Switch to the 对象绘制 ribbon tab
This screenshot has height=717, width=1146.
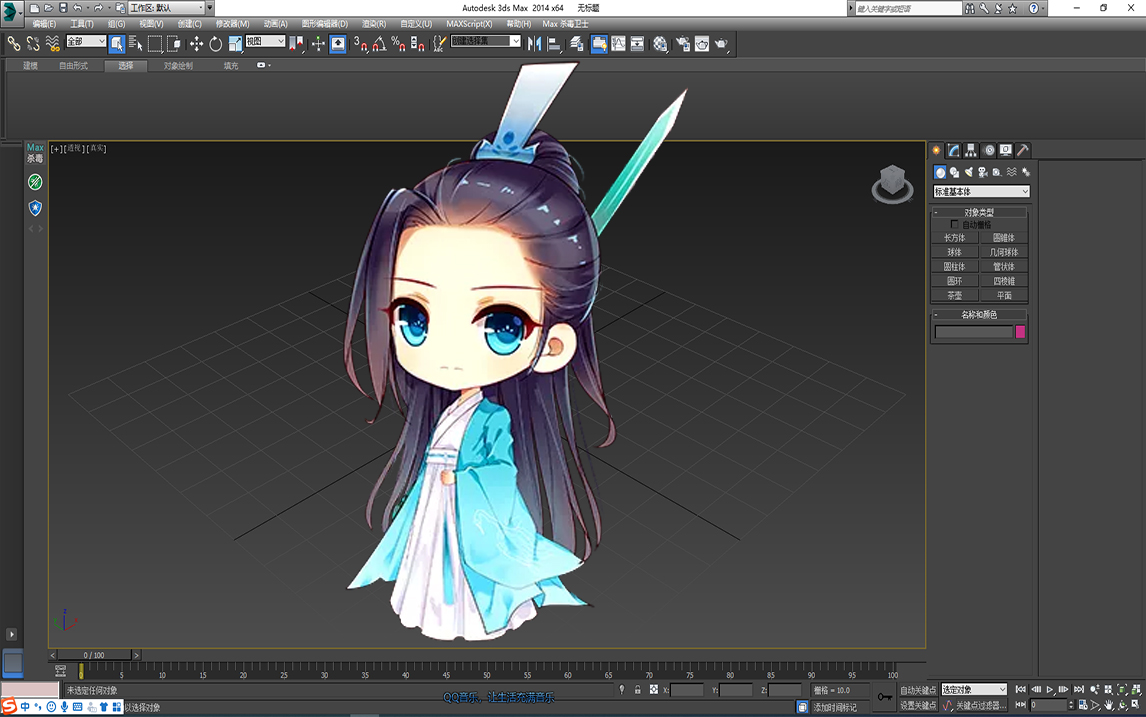click(x=178, y=66)
